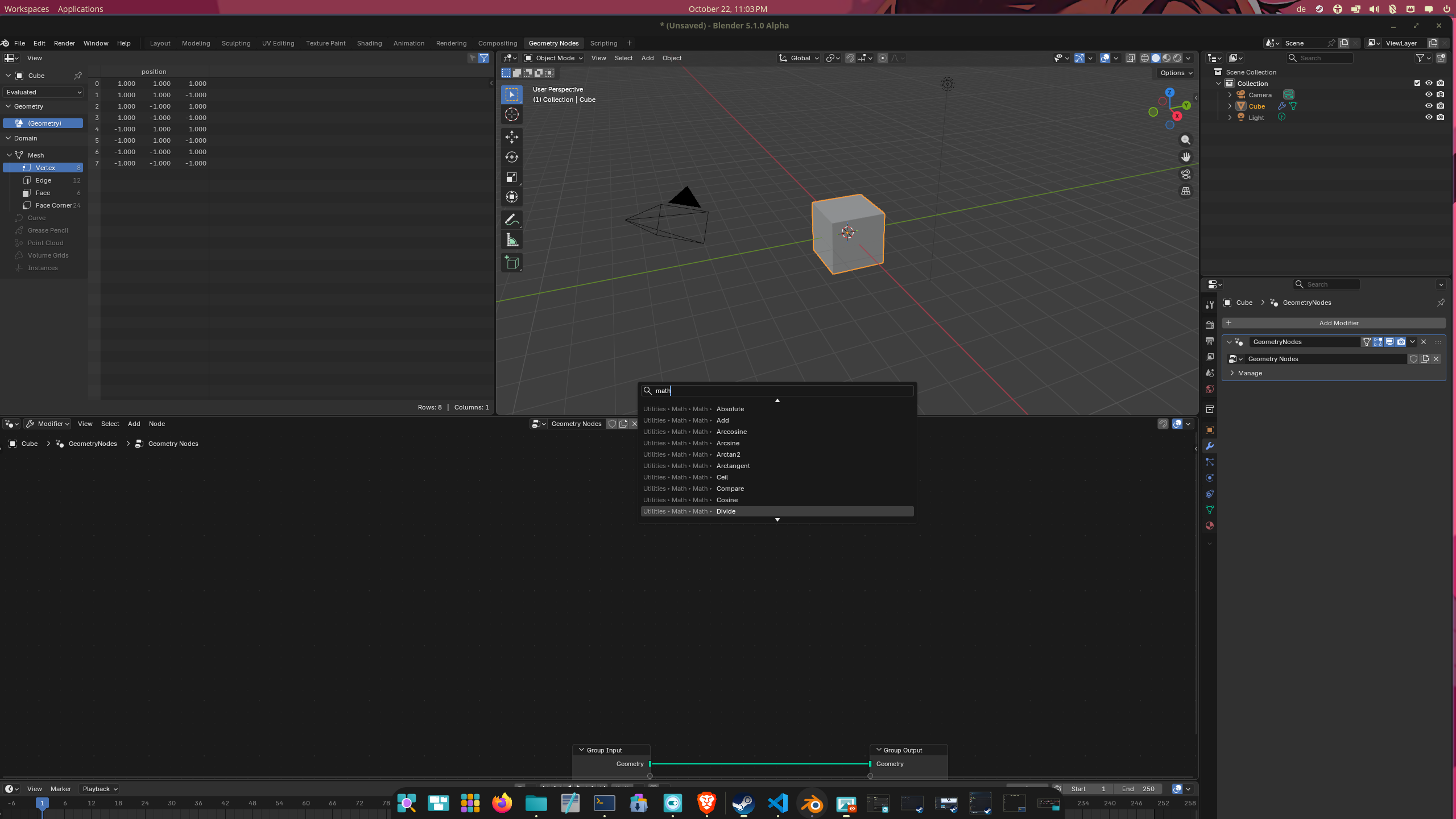1456x819 pixels.
Task: Switch orthographic/perspective grid icon
Action: (1186, 191)
